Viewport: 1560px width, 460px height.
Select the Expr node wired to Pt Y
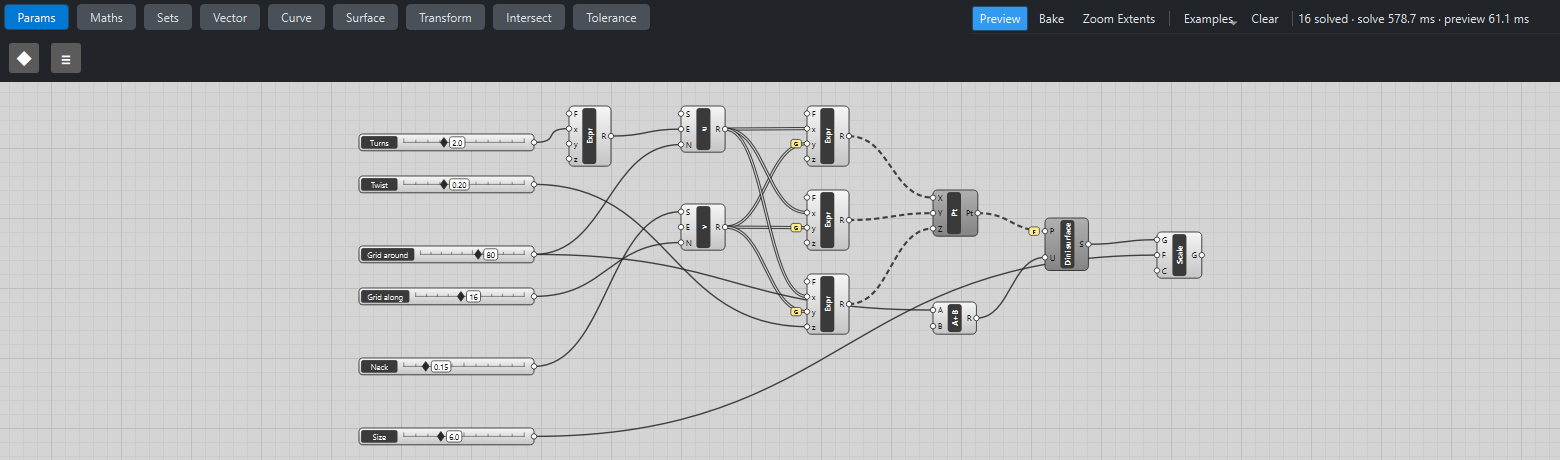click(x=828, y=220)
